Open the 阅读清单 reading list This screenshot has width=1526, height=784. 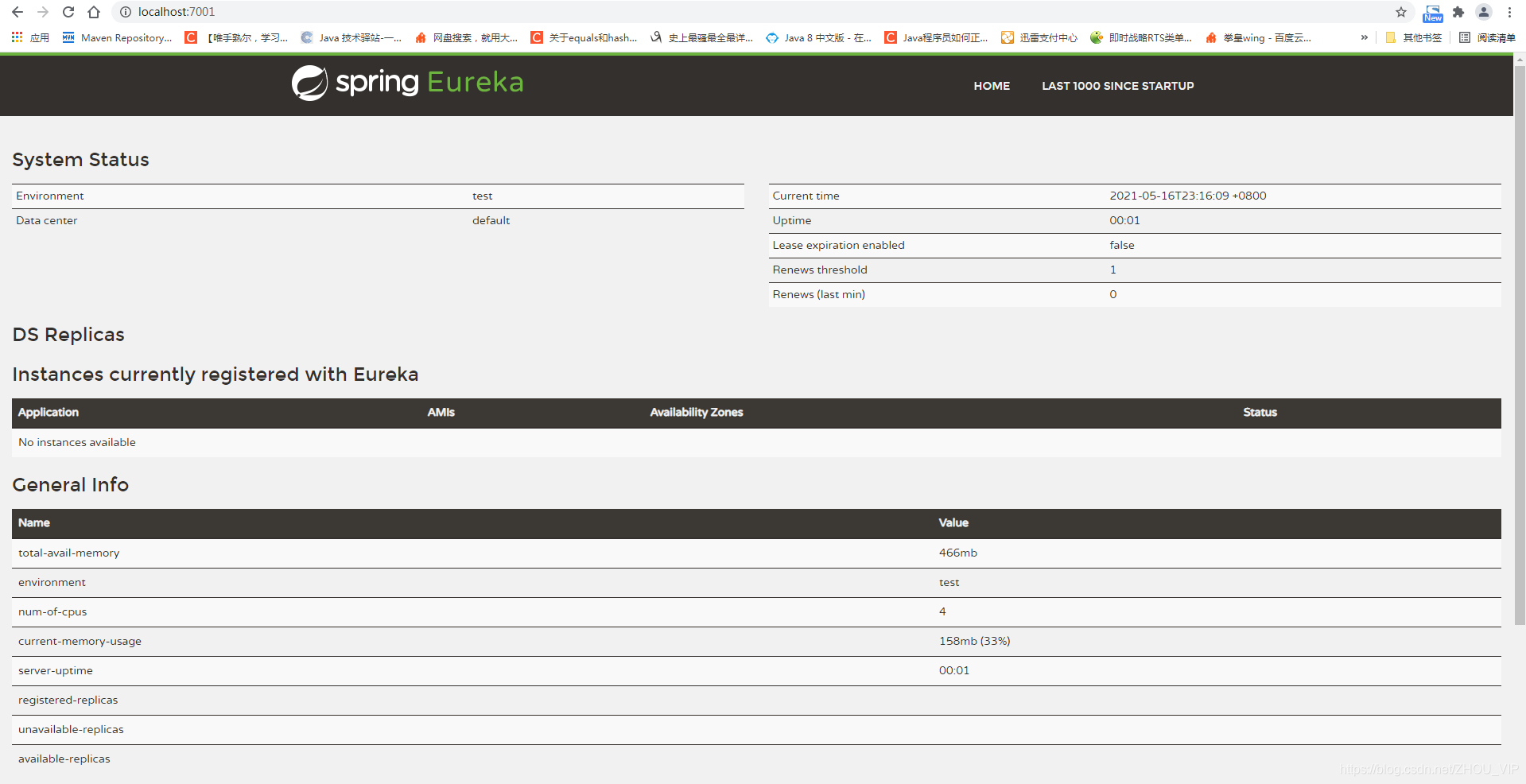click(x=1487, y=37)
